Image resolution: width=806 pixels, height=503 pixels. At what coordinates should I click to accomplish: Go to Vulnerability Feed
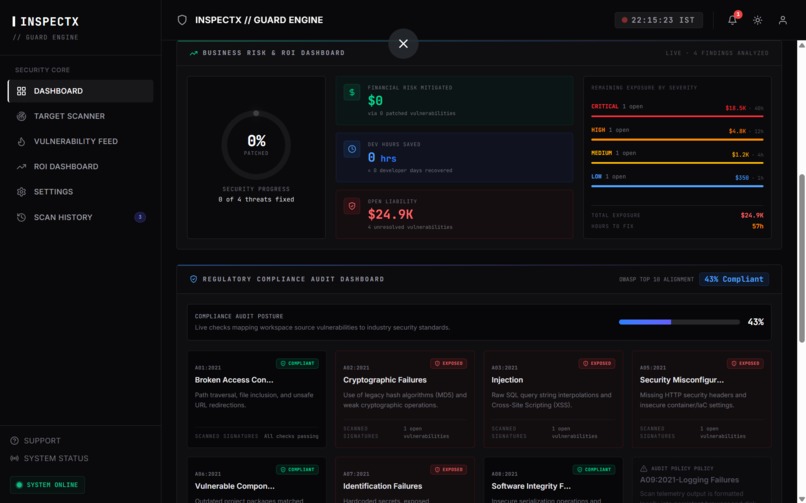tap(81, 141)
